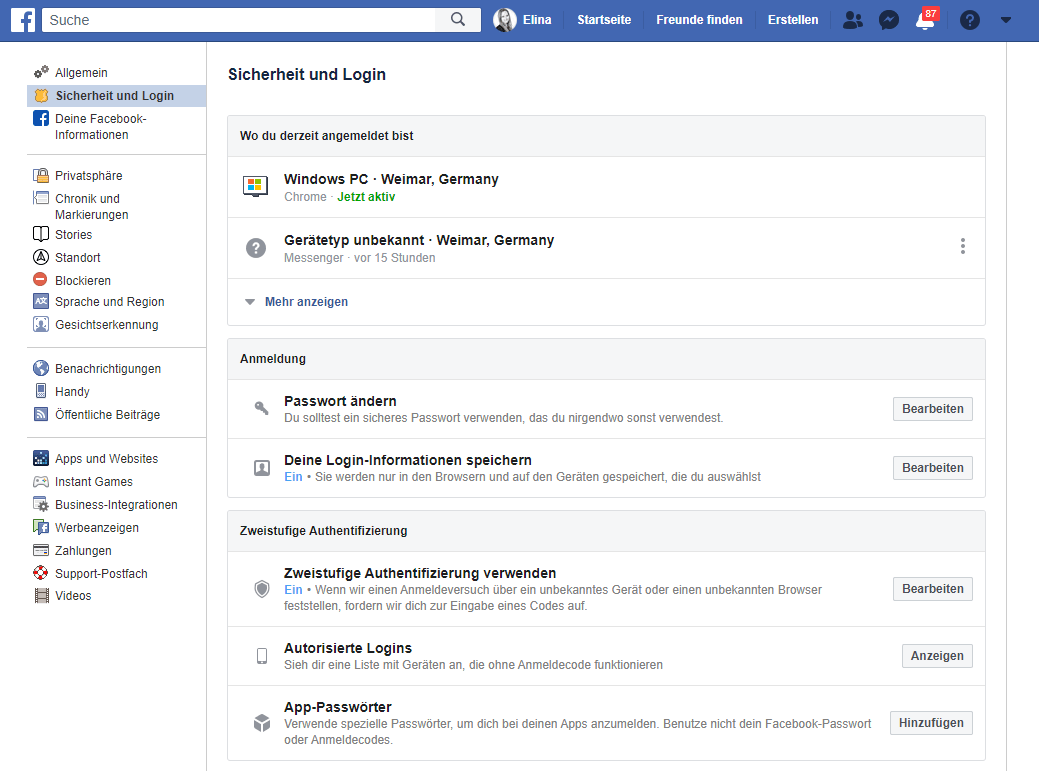
Task: Click the Stories book icon
Action: [41, 234]
